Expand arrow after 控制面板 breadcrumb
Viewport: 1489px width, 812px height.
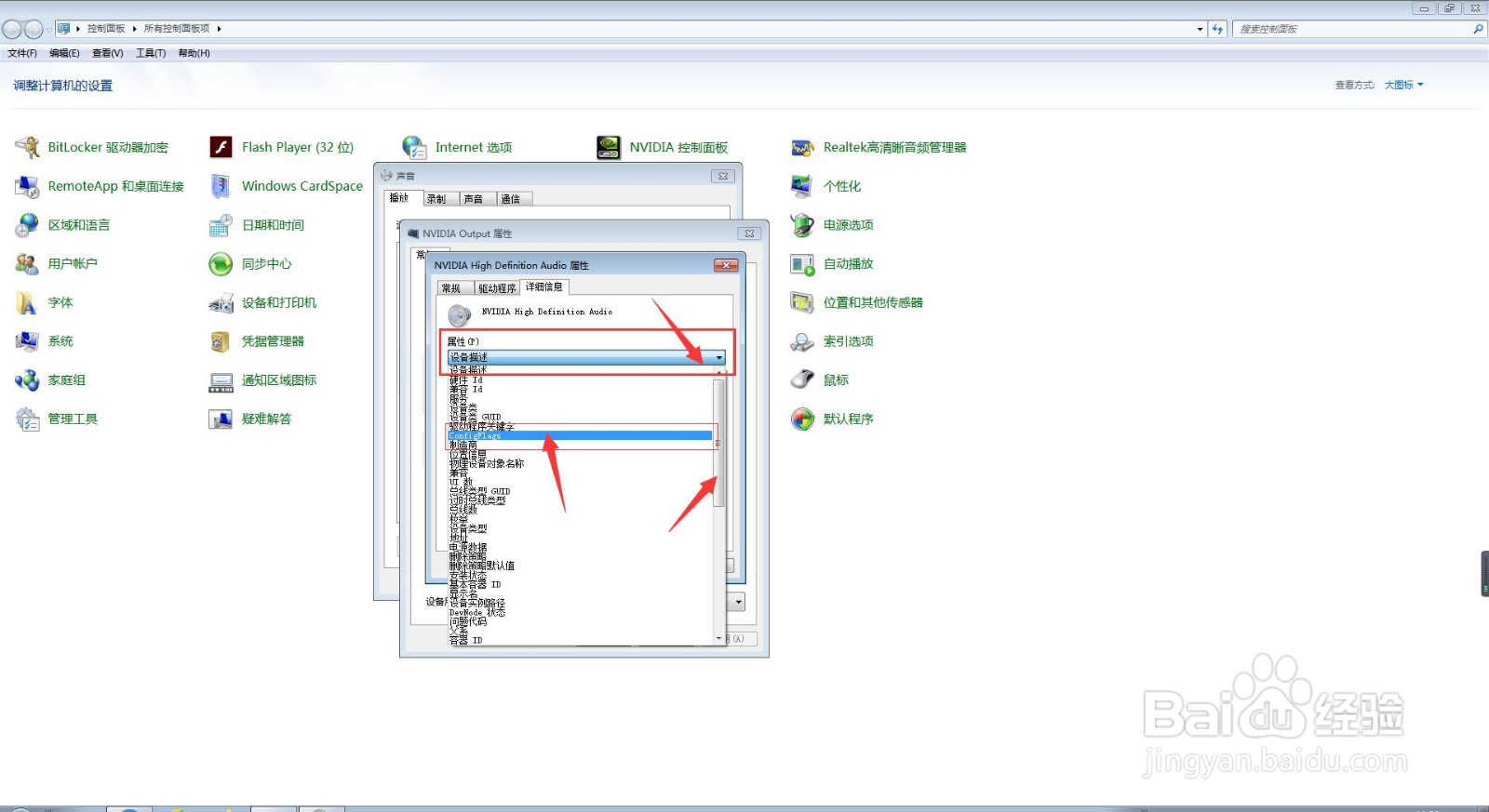[x=134, y=29]
